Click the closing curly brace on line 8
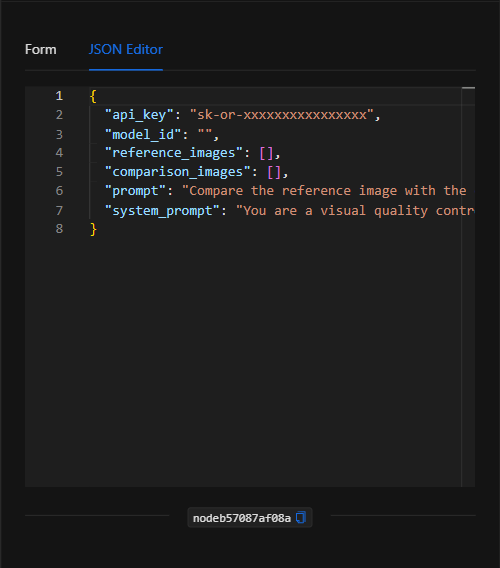This screenshot has height=568, width=500. coord(93,229)
